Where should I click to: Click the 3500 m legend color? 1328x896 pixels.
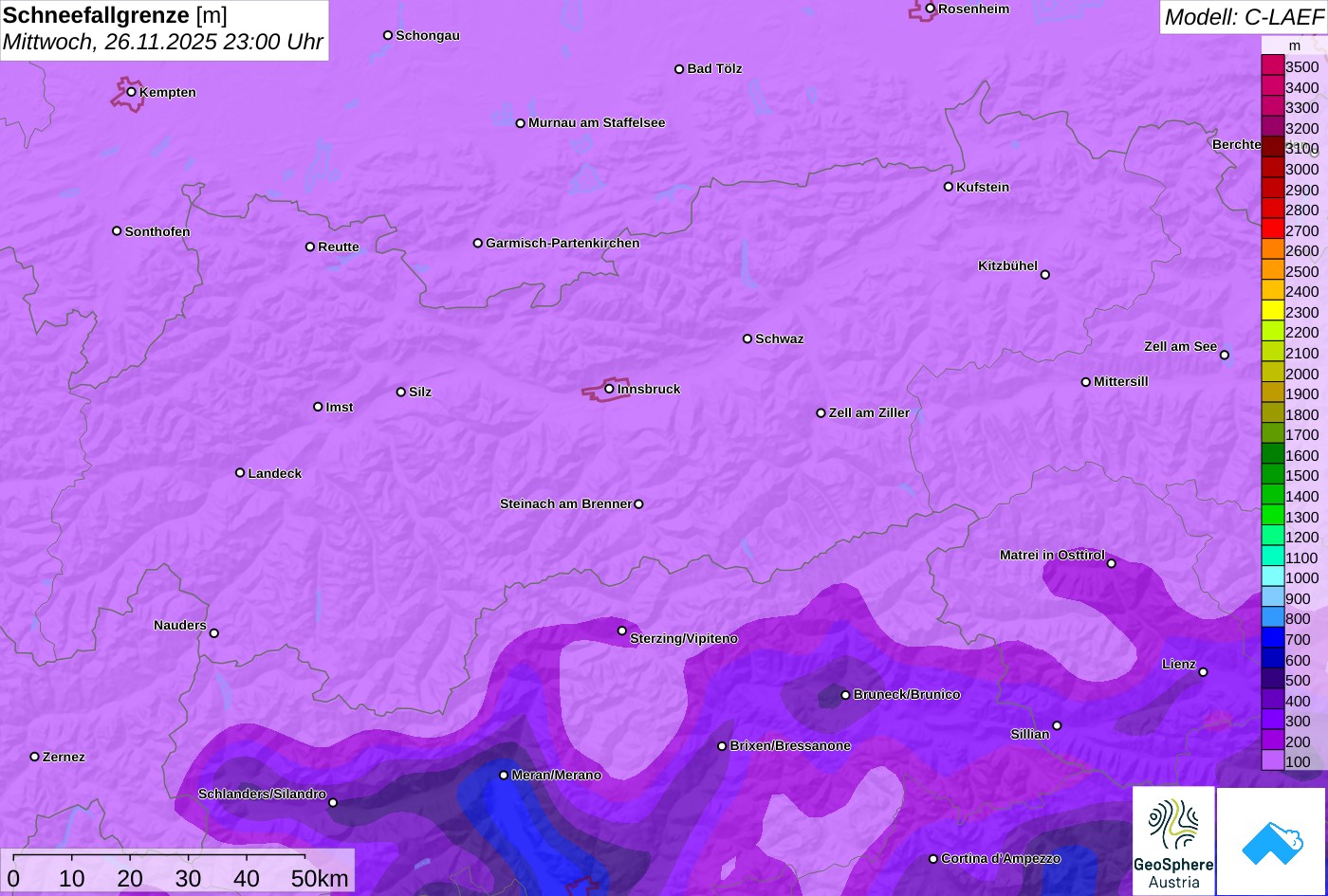1272,65
